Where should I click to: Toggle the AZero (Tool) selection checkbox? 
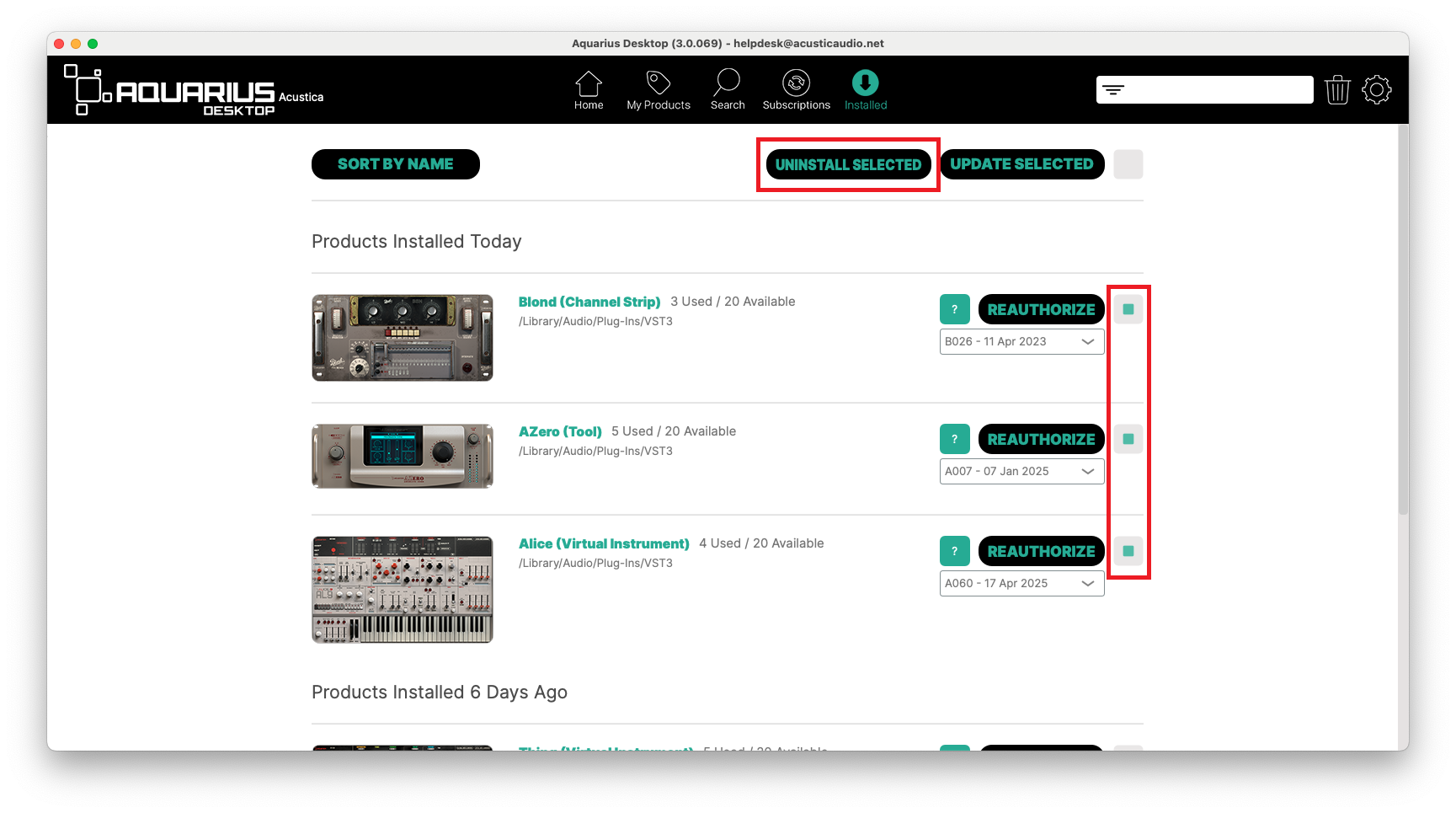pos(1128,439)
